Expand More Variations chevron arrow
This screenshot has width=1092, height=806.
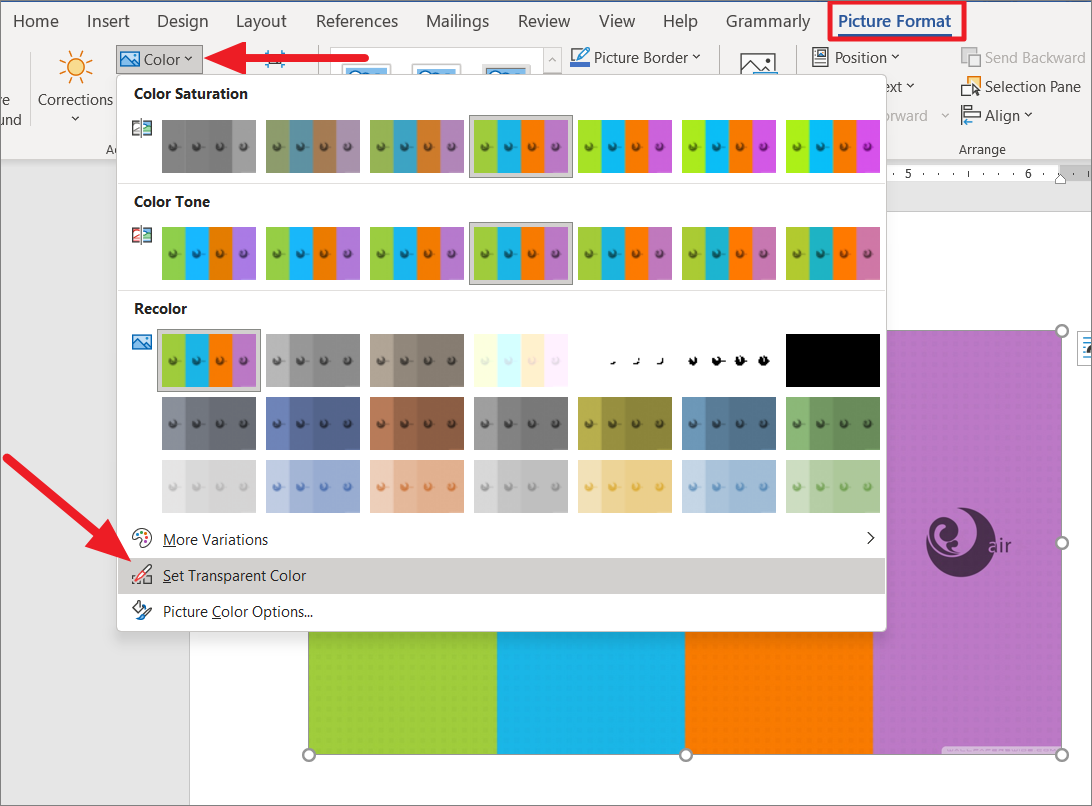tap(871, 538)
